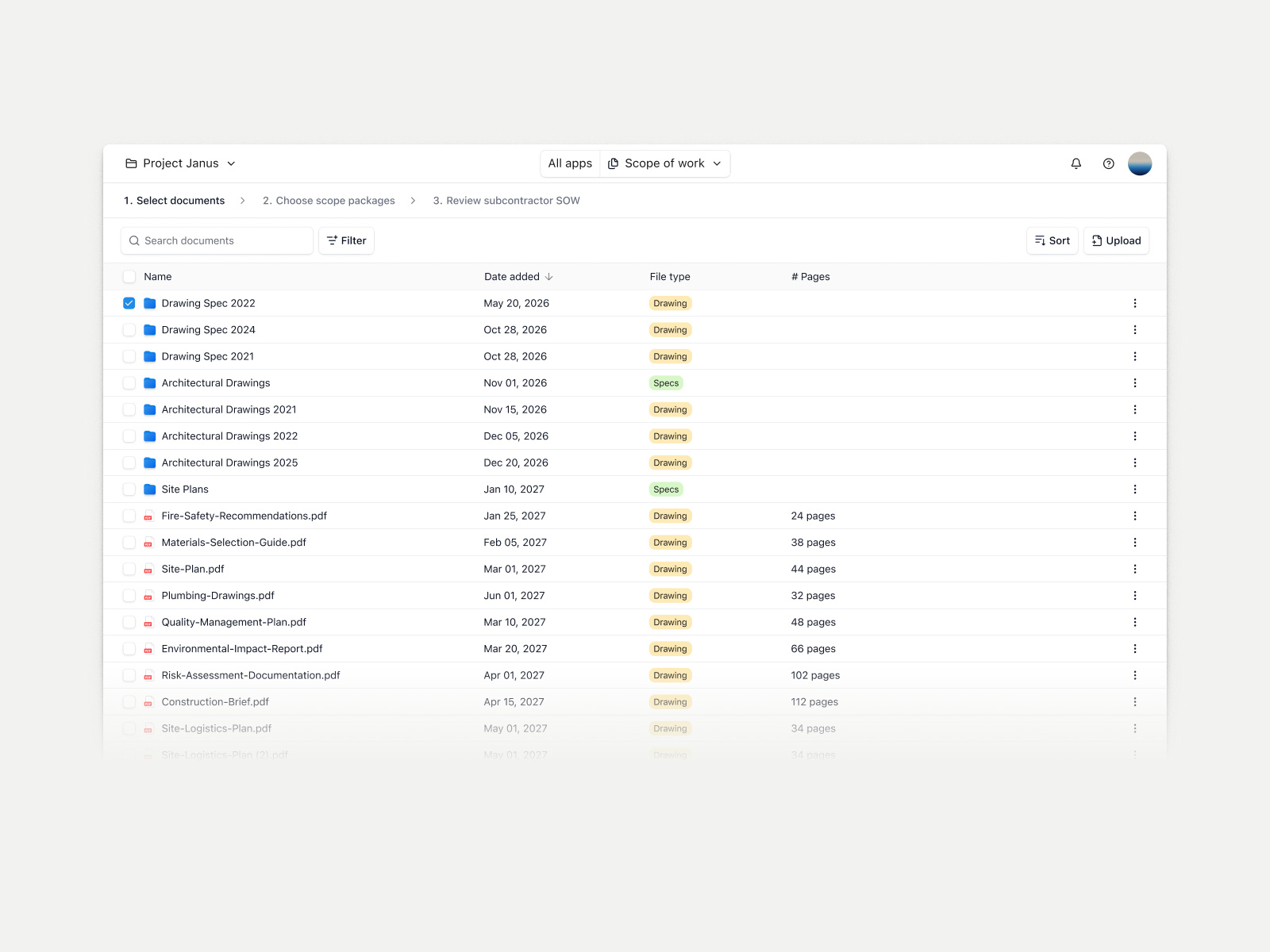Viewport: 1270px width, 952px height.
Task: Open the user avatar profile
Action: 1140,163
